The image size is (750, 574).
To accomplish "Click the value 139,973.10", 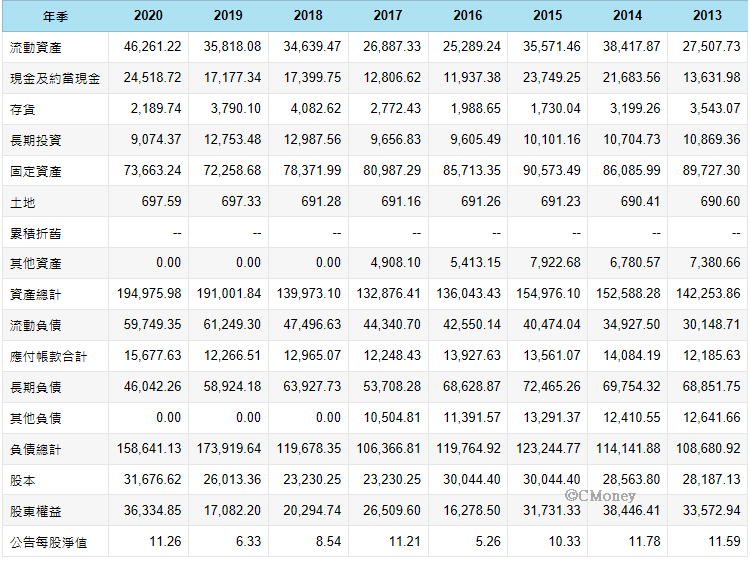I will tap(309, 293).
